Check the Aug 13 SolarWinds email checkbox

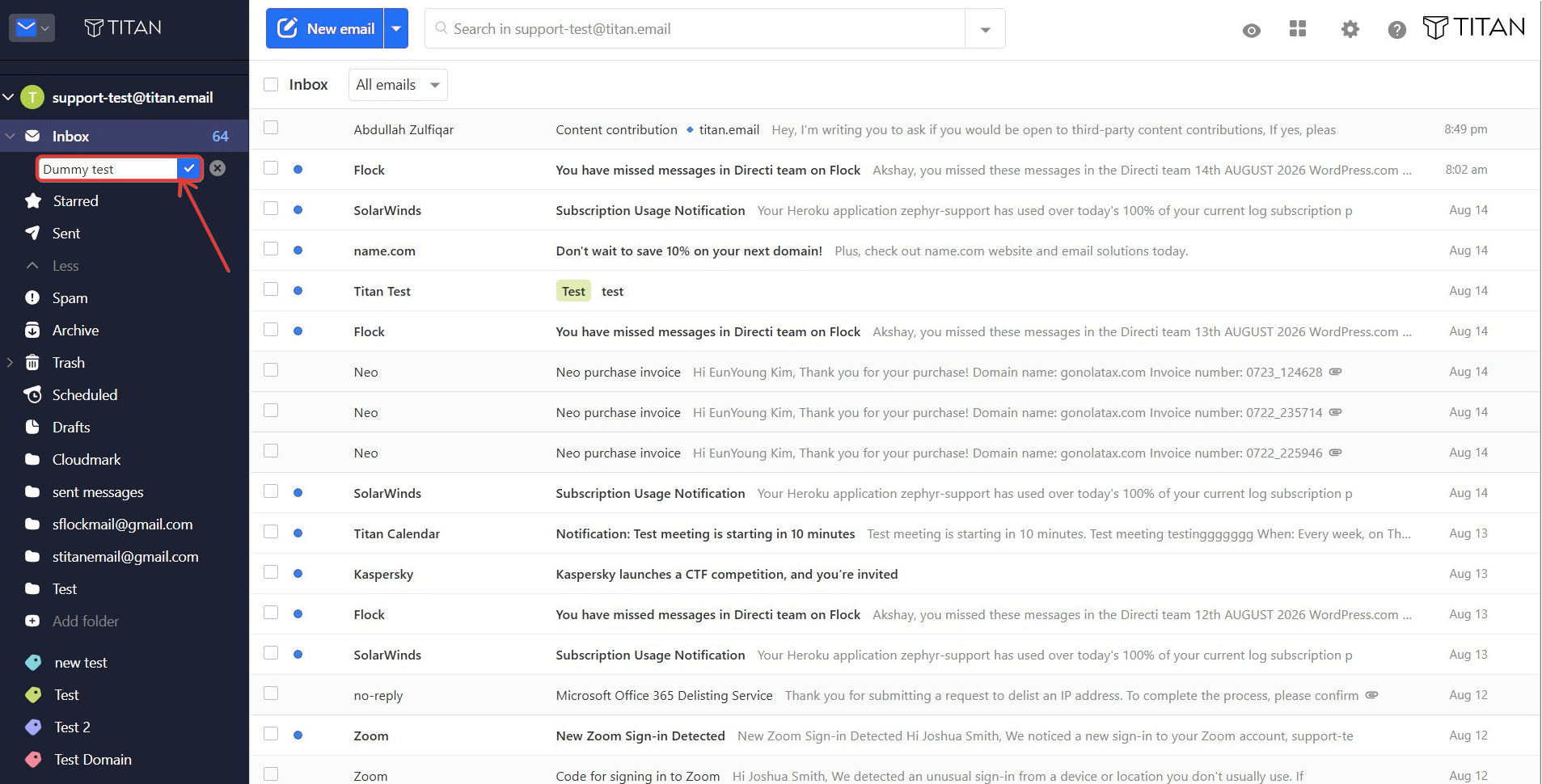[x=271, y=653]
